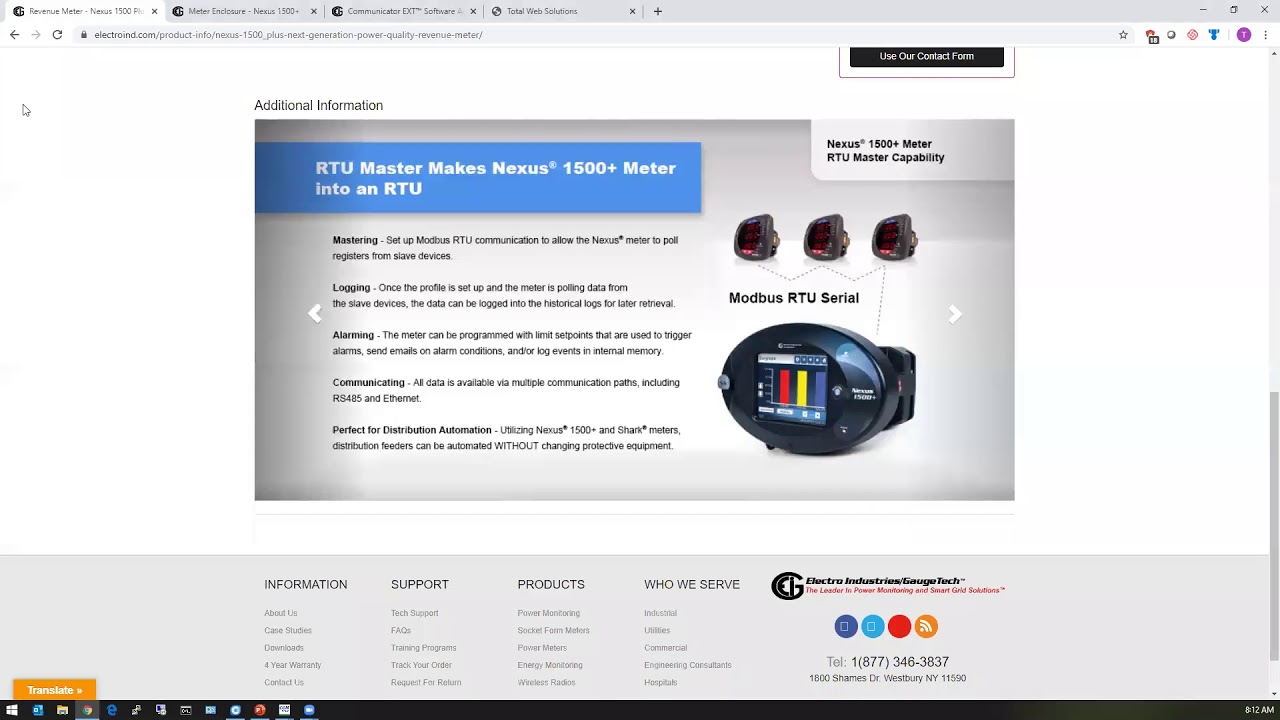Open the red extension with 18 badge
The height and width of the screenshot is (720, 1280).
click(1152, 35)
